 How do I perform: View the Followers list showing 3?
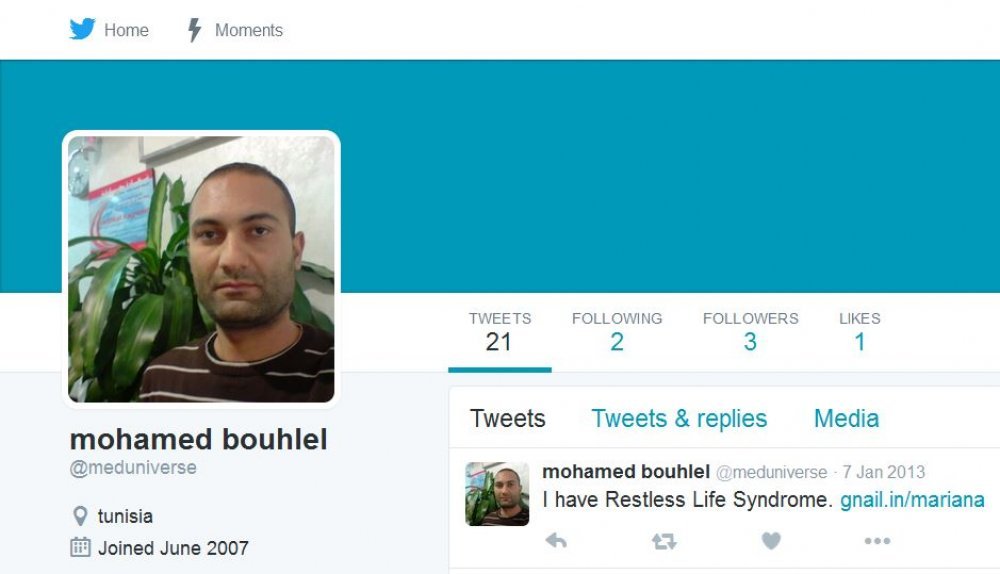(751, 332)
